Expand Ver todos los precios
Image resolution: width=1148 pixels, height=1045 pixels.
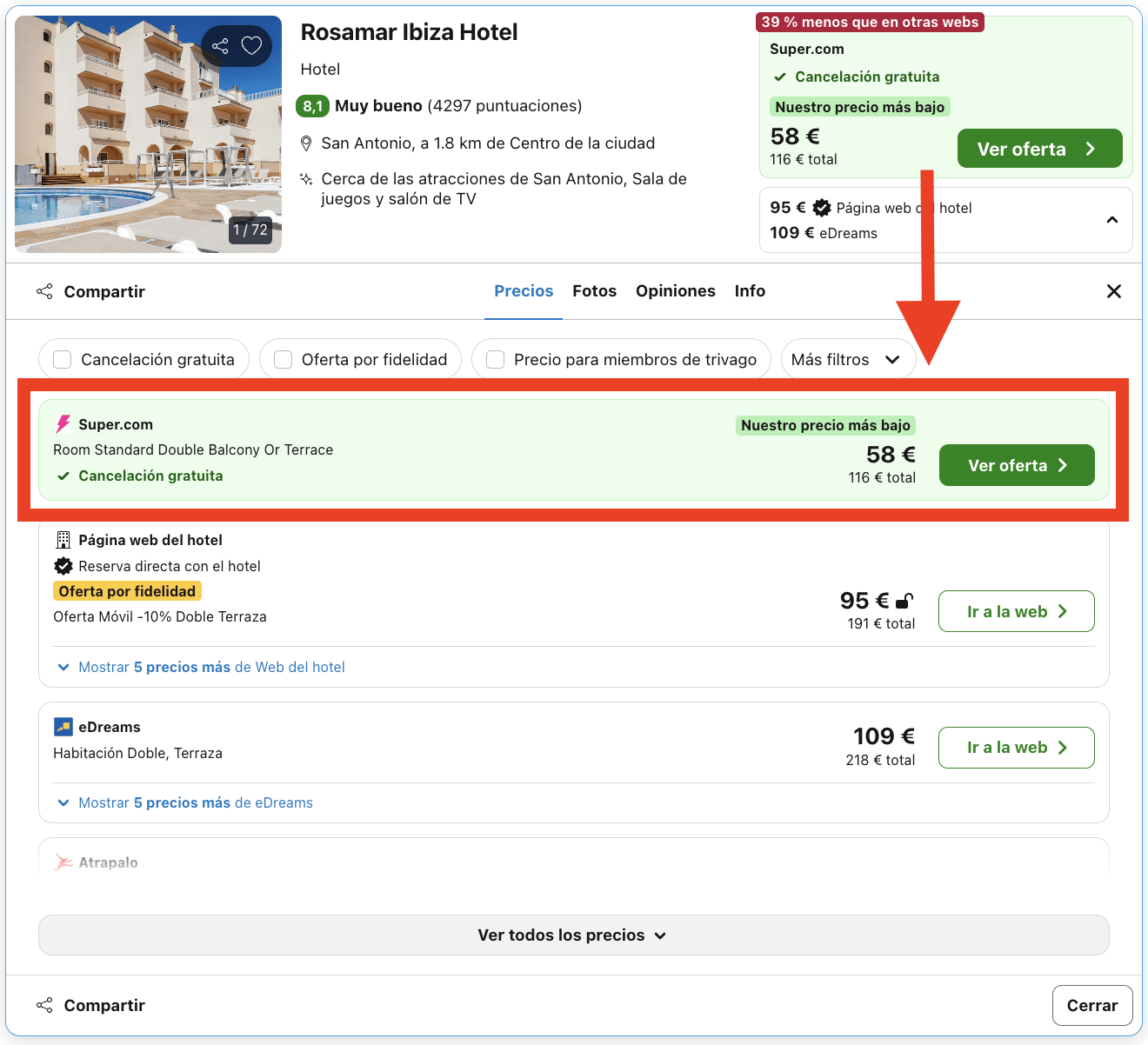click(x=573, y=935)
